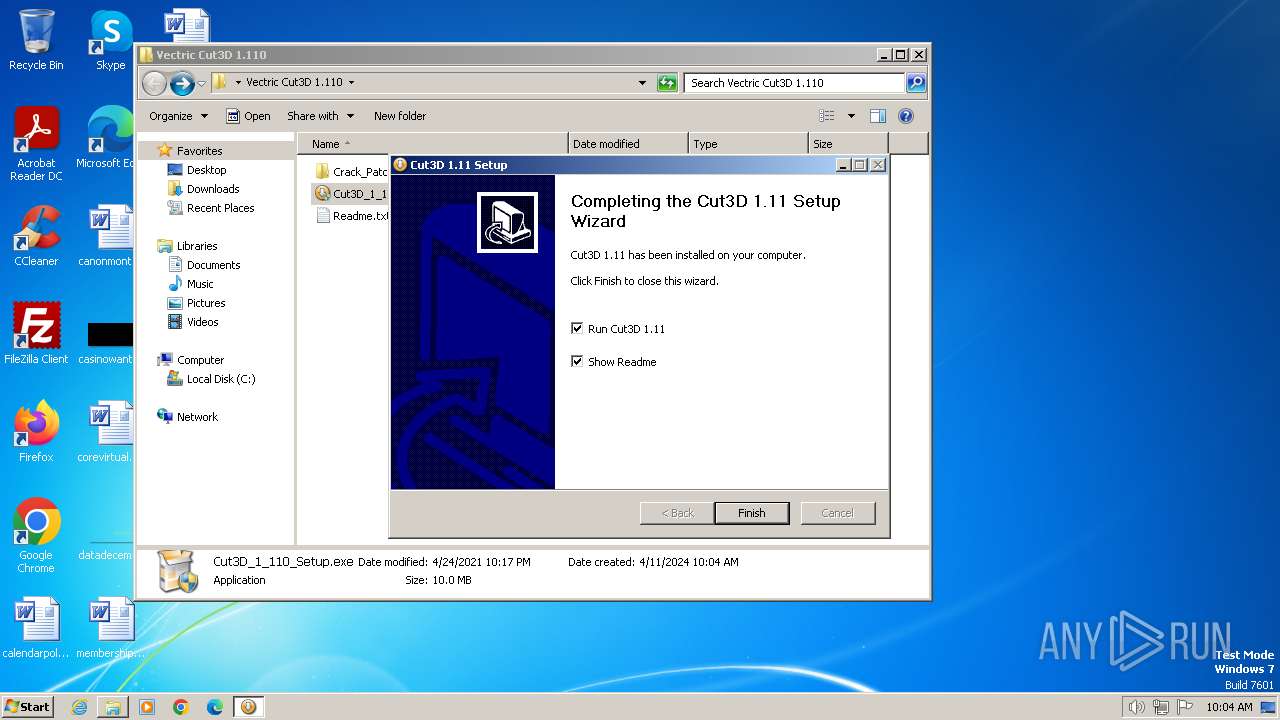Select the Cut3D_1_110_Setup file
Image resolution: width=1280 pixels, height=720 pixels.
351,194
